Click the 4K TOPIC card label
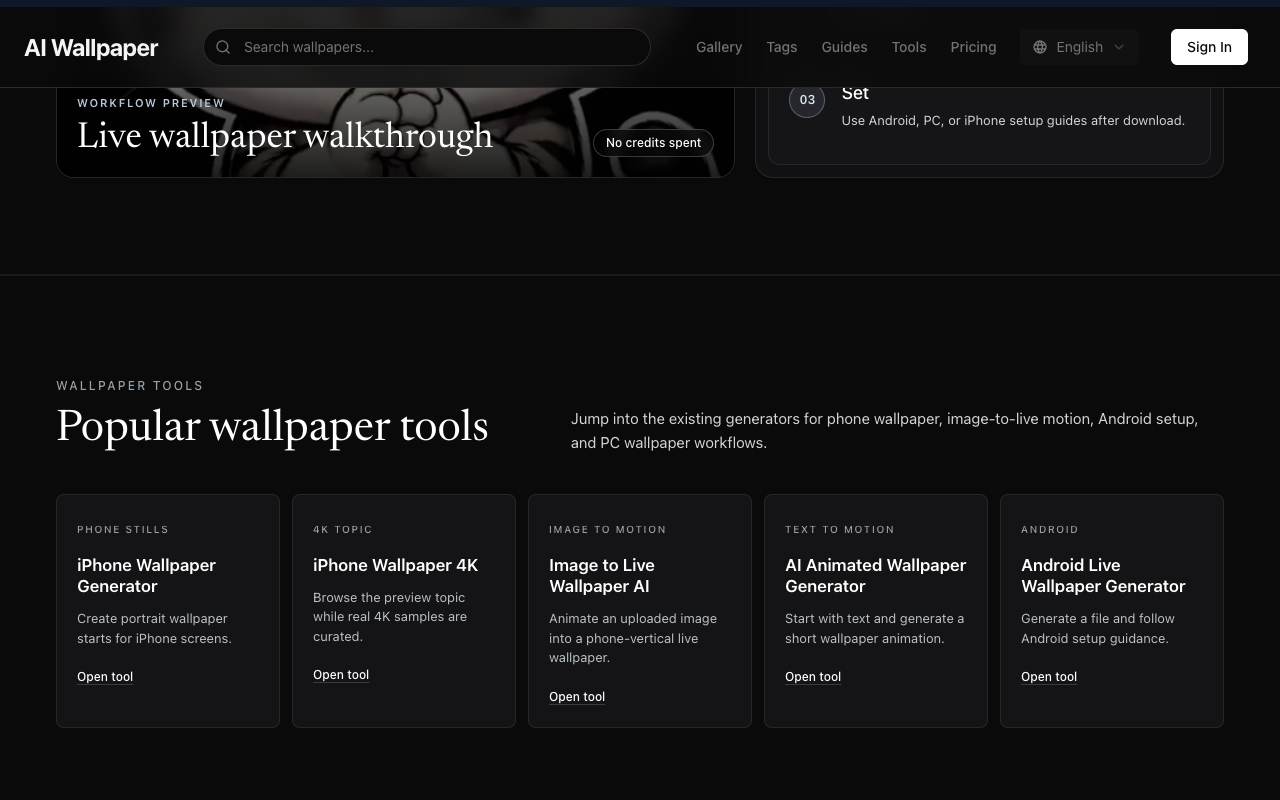Image resolution: width=1280 pixels, height=800 pixels. tap(342, 530)
